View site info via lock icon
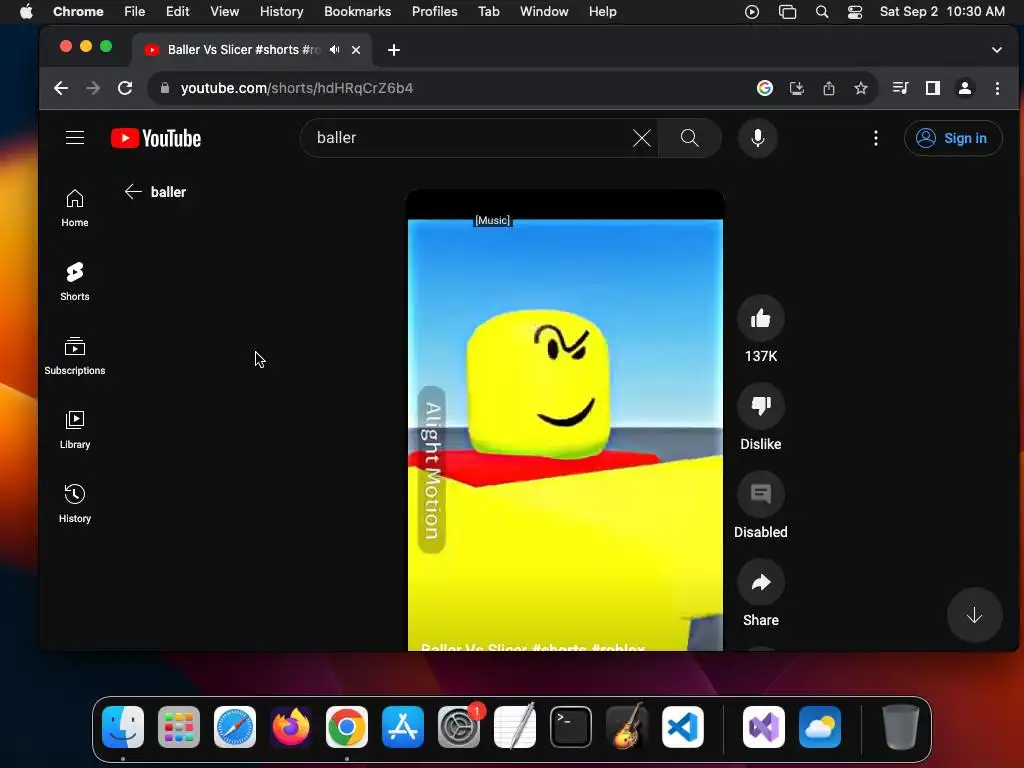Image resolution: width=1024 pixels, height=768 pixels. (x=165, y=88)
